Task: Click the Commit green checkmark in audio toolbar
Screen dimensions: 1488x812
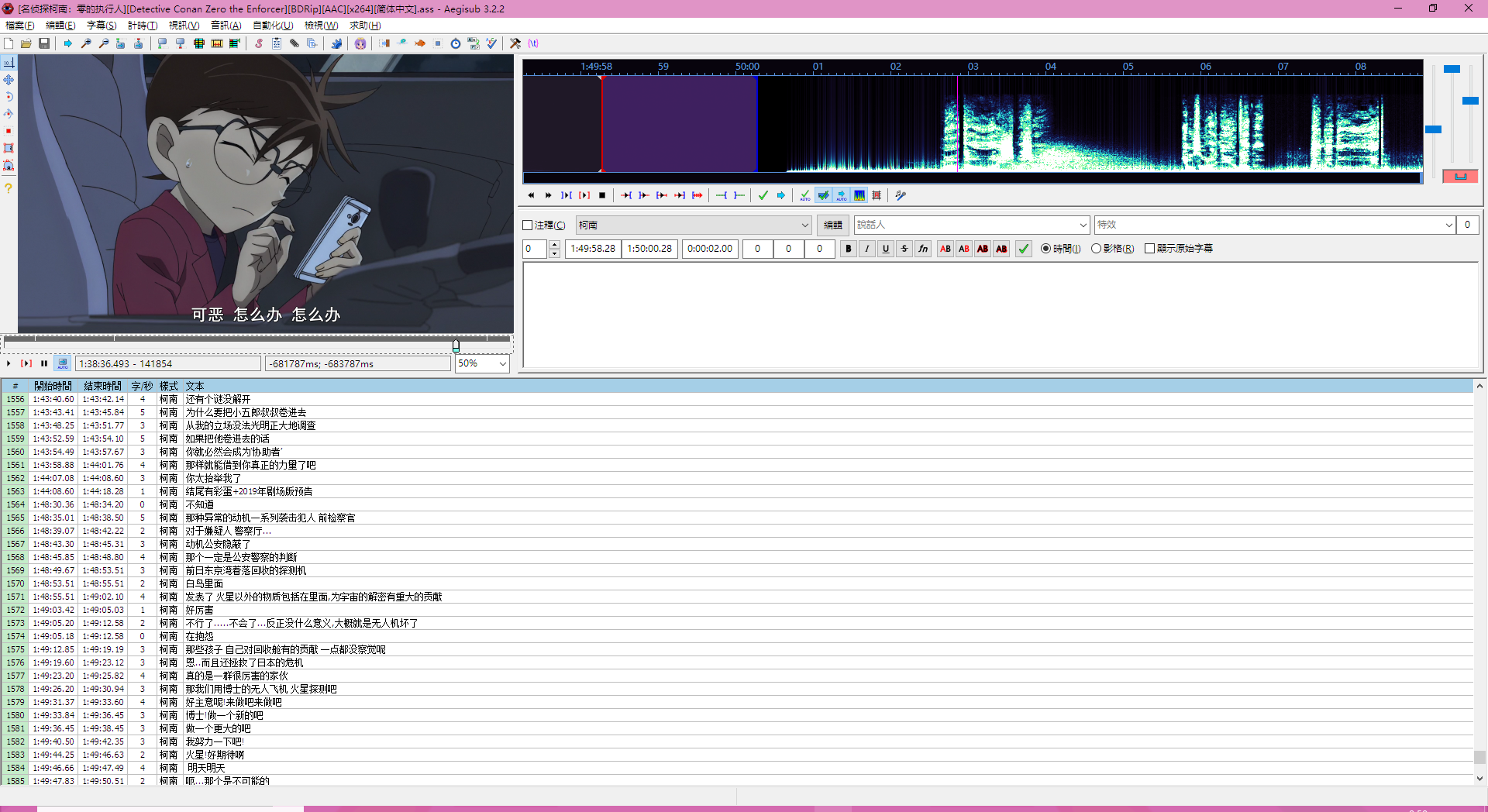Action: (x=763, y=195)
